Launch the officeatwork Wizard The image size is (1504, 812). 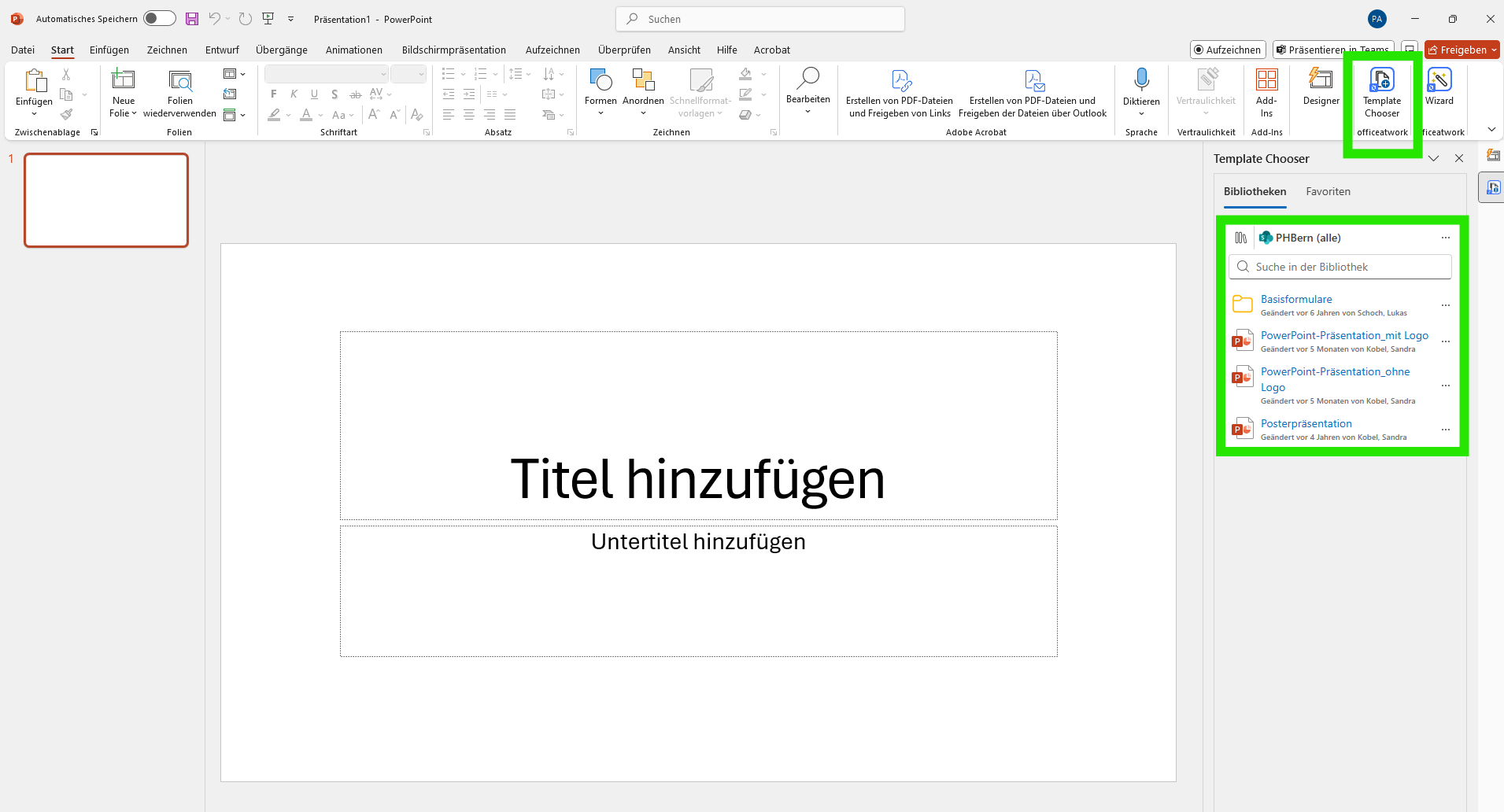[1439, 88]
